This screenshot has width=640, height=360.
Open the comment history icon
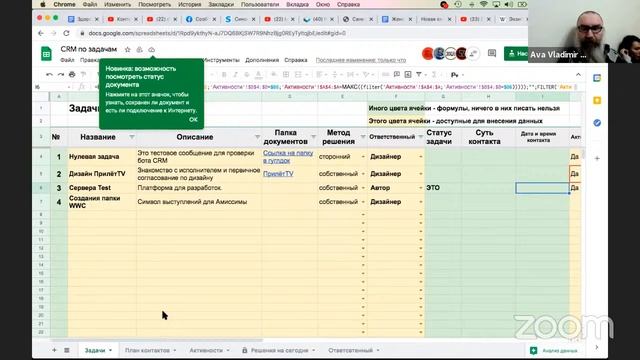click(492, 53)
